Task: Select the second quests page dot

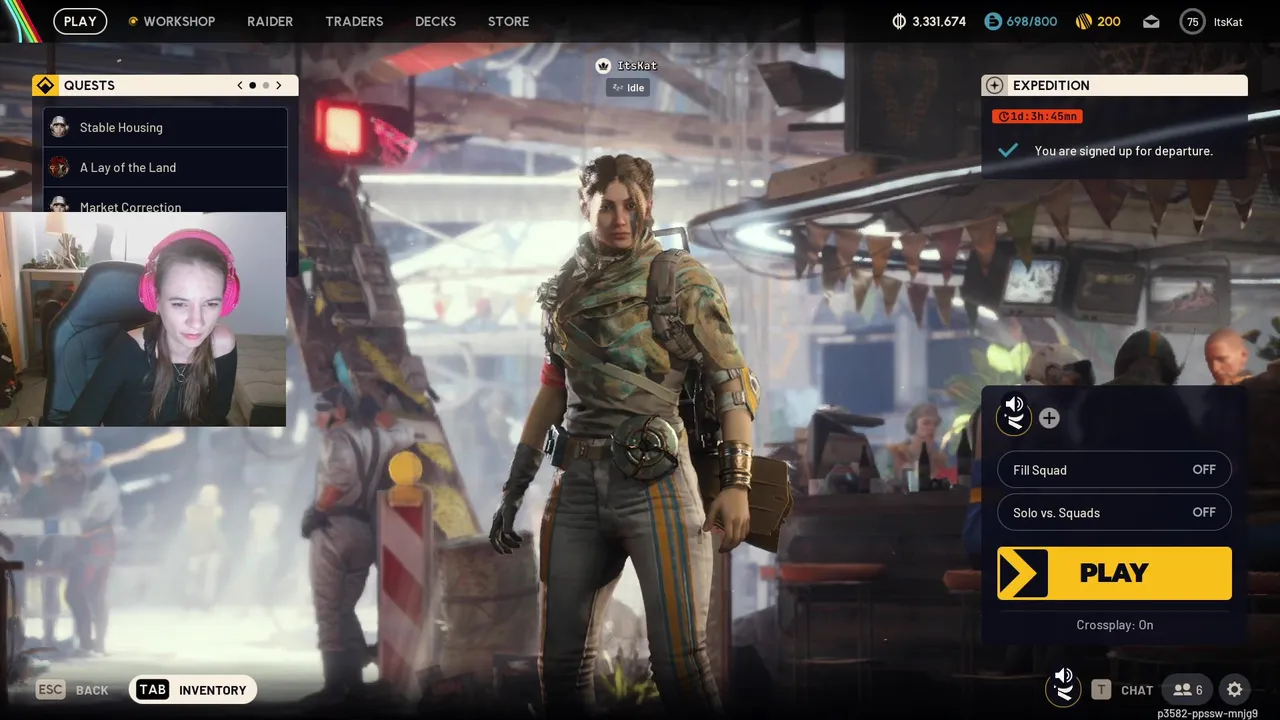Action: [265, 85]
